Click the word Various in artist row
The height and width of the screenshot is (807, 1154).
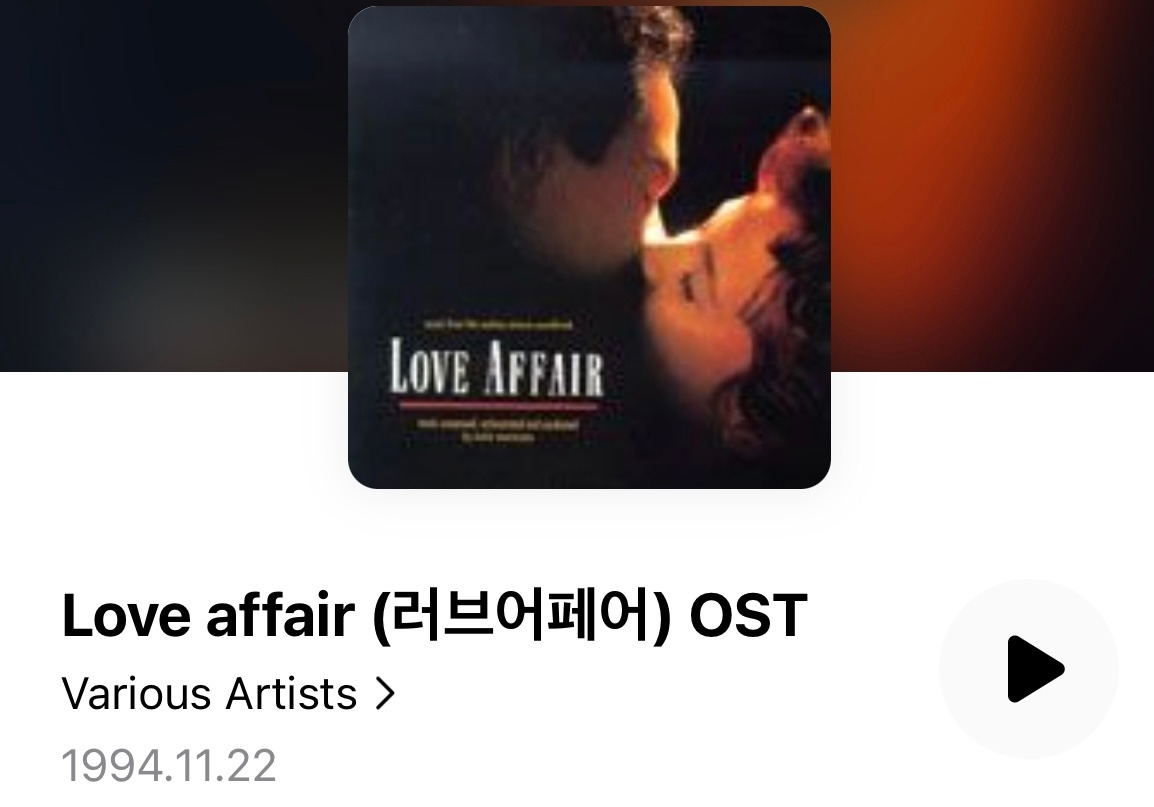138,694
